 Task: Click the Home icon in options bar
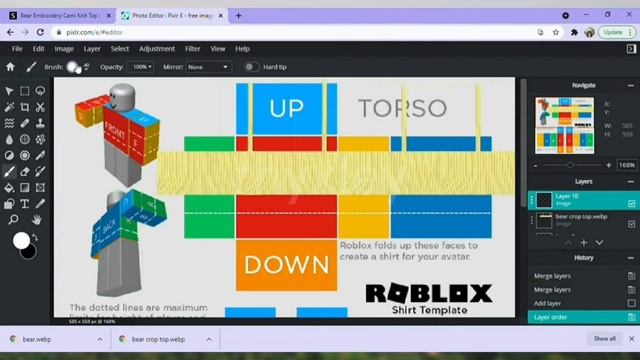pos(10,67)
